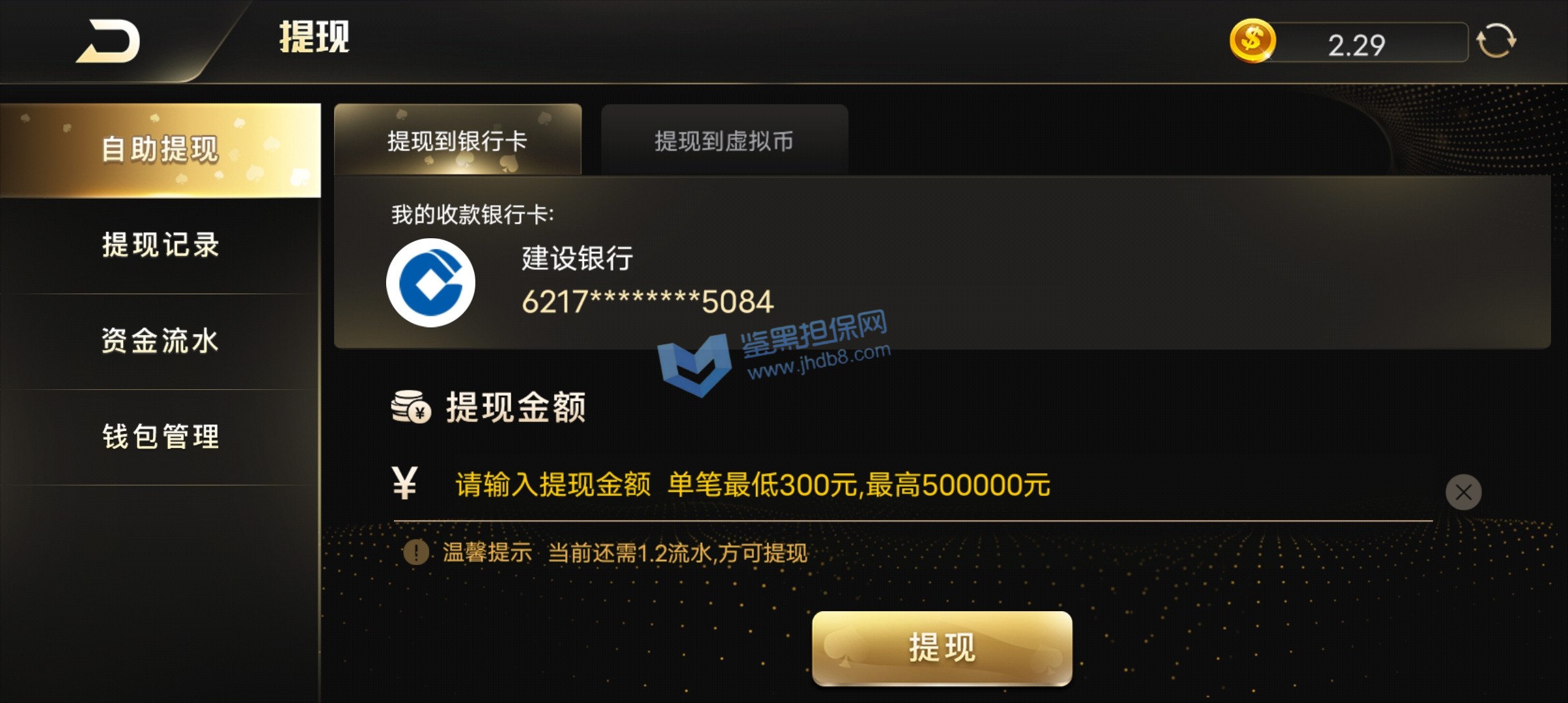Viewport: 1568px width, 703px height.
Task: Click the ¥ yuan symbol
Action: 404,484
